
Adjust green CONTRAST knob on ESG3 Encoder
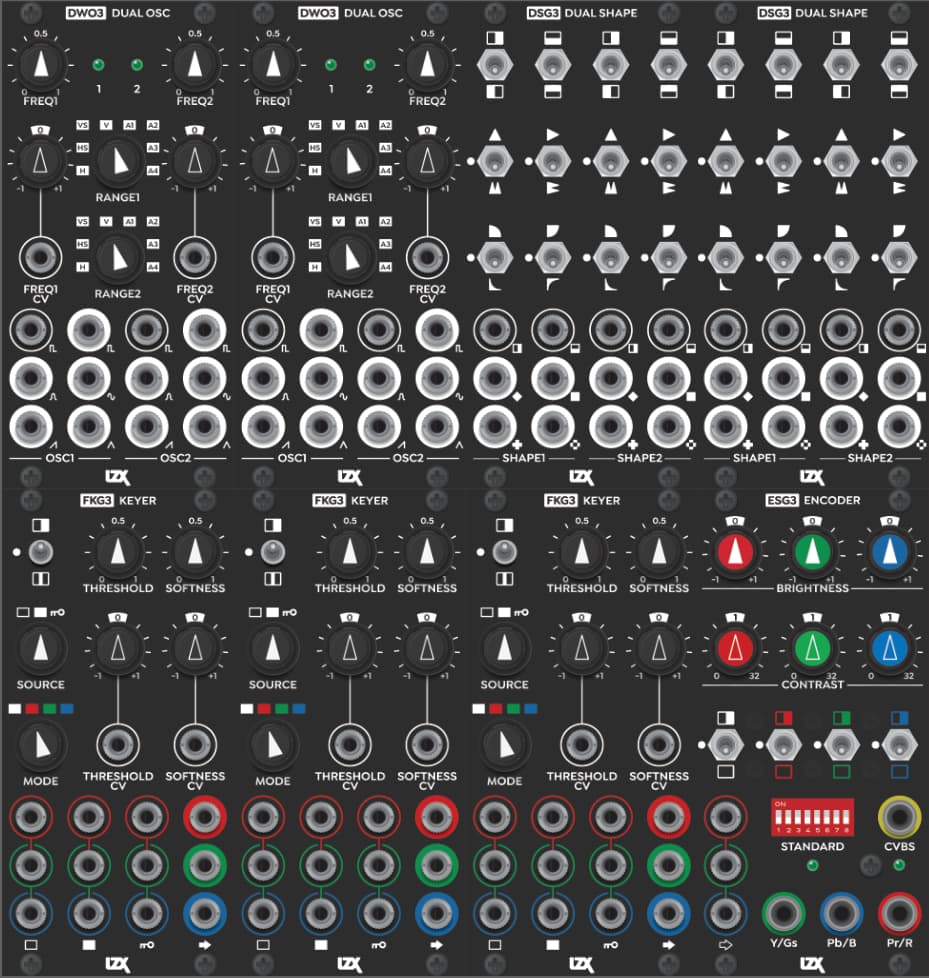(x=812, y=649)
